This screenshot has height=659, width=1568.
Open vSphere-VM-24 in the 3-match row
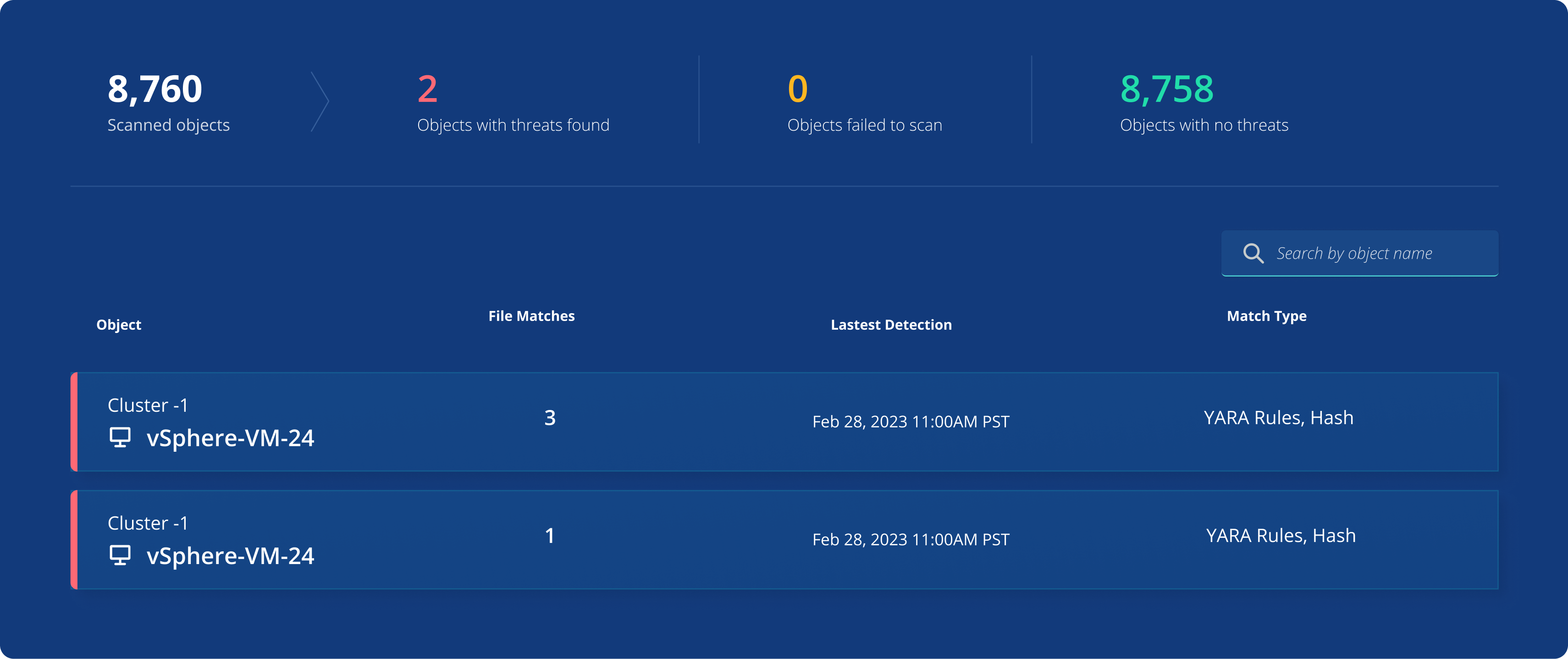point(230,438)
